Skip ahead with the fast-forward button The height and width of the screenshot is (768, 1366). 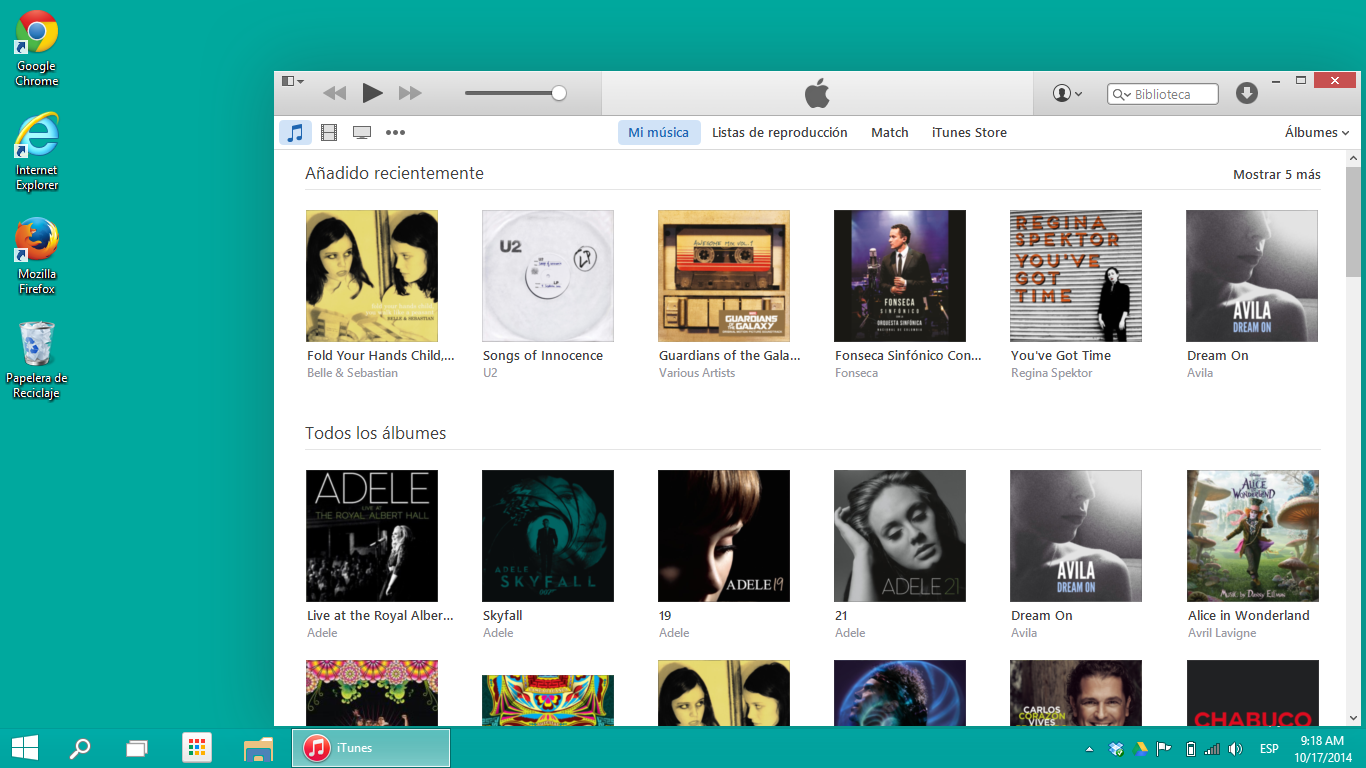tap(410, 93)
